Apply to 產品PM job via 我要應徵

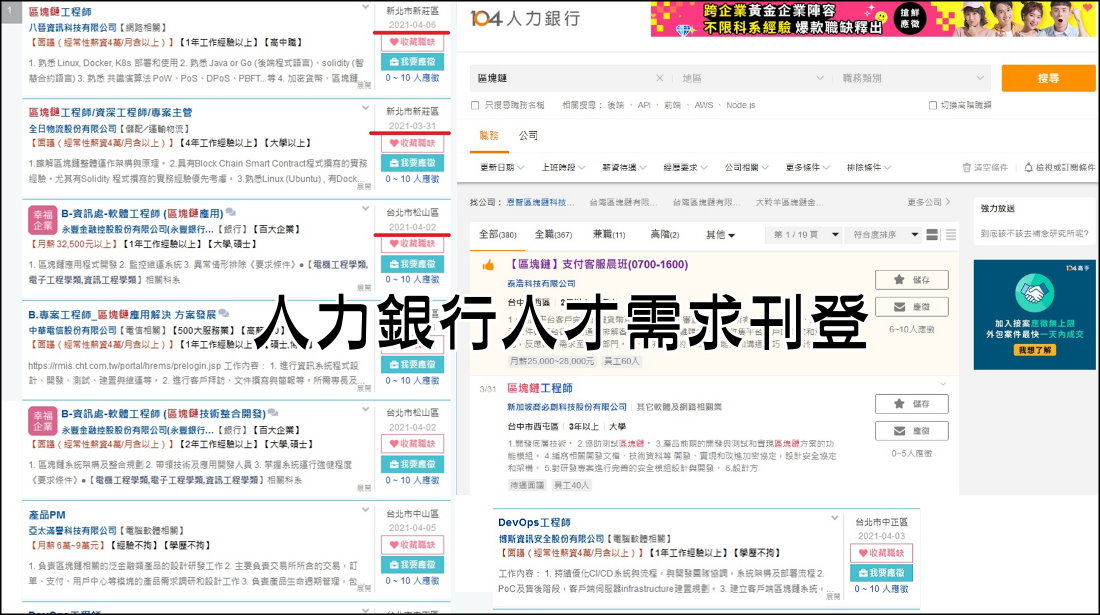point(412,565)
